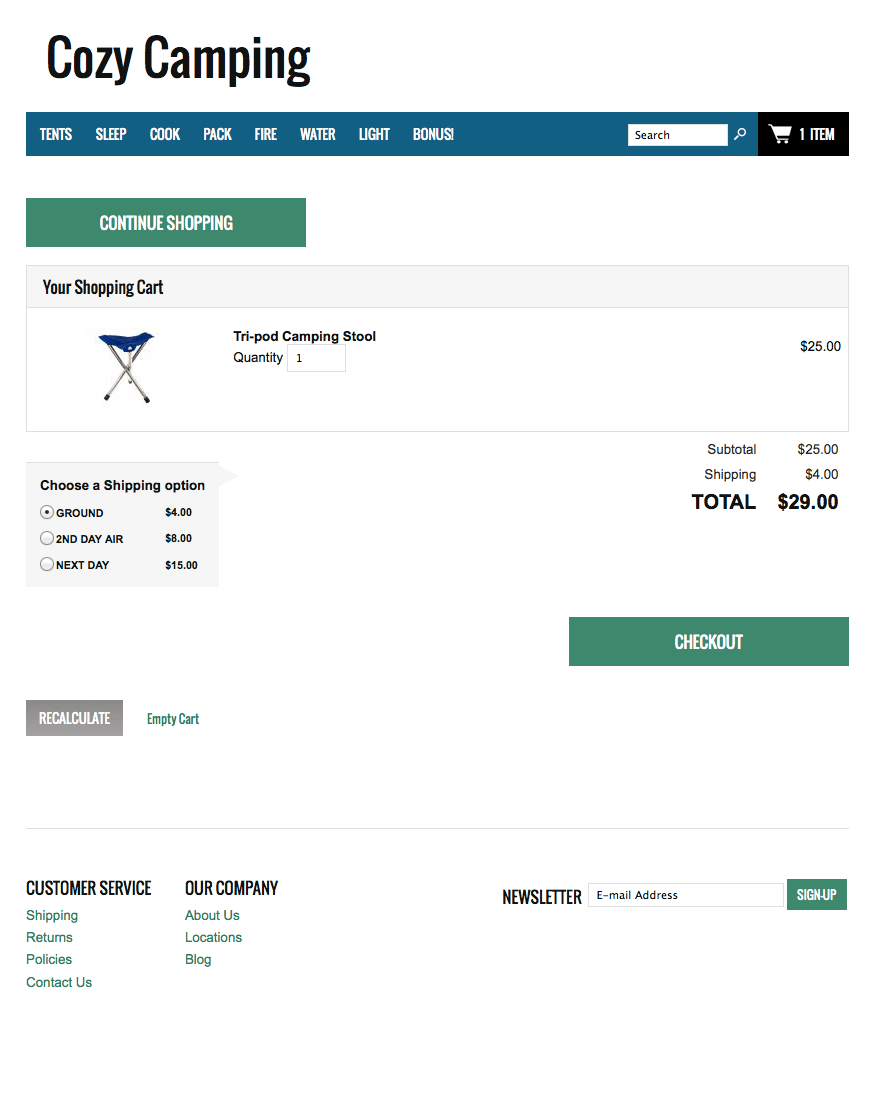The height and width of the screenshot is (1100, 875).
Task: Click the Tri-pod Camping Stool image
Action: point(127,367)
